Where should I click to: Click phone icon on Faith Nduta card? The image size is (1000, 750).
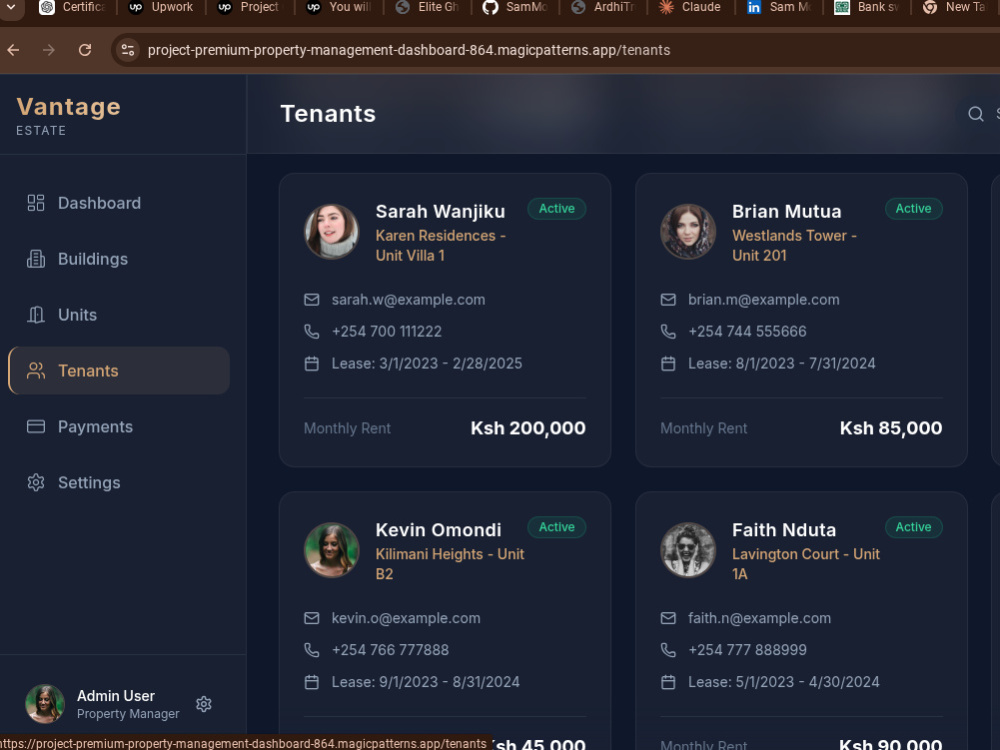(x=668, y=650)
